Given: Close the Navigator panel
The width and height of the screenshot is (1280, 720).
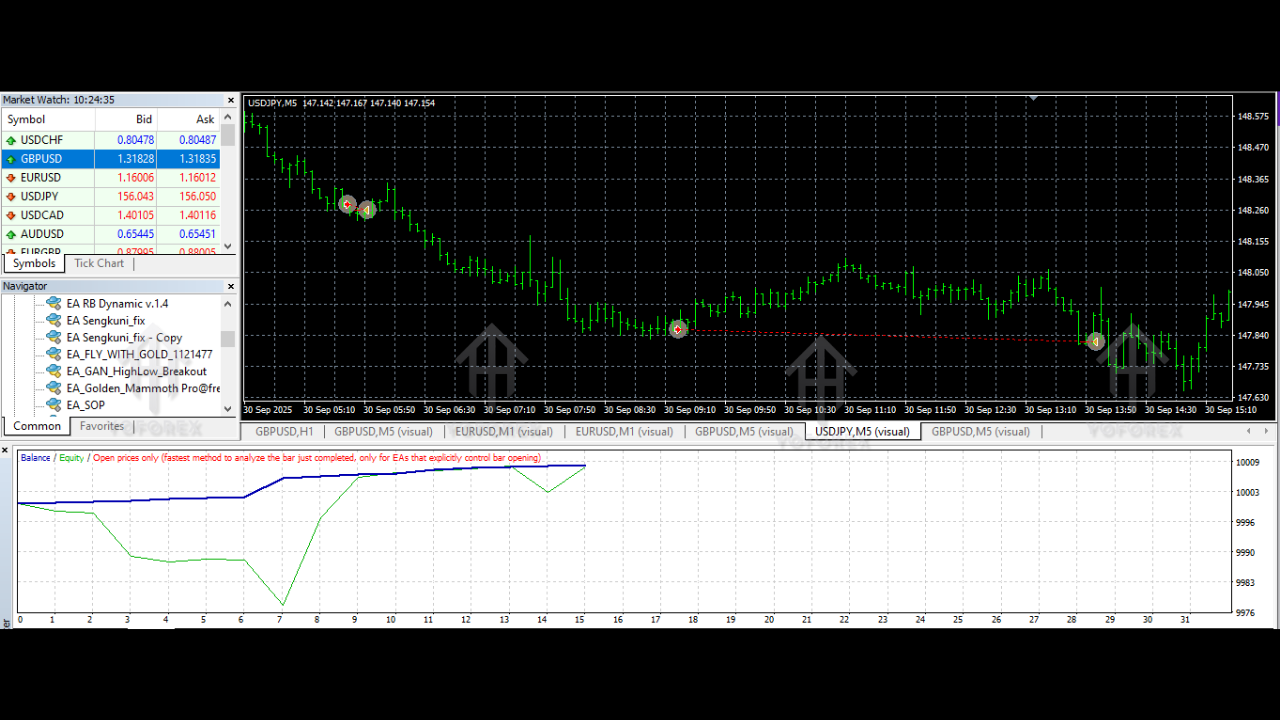Looking at the screenshot, I should (230, 286).
